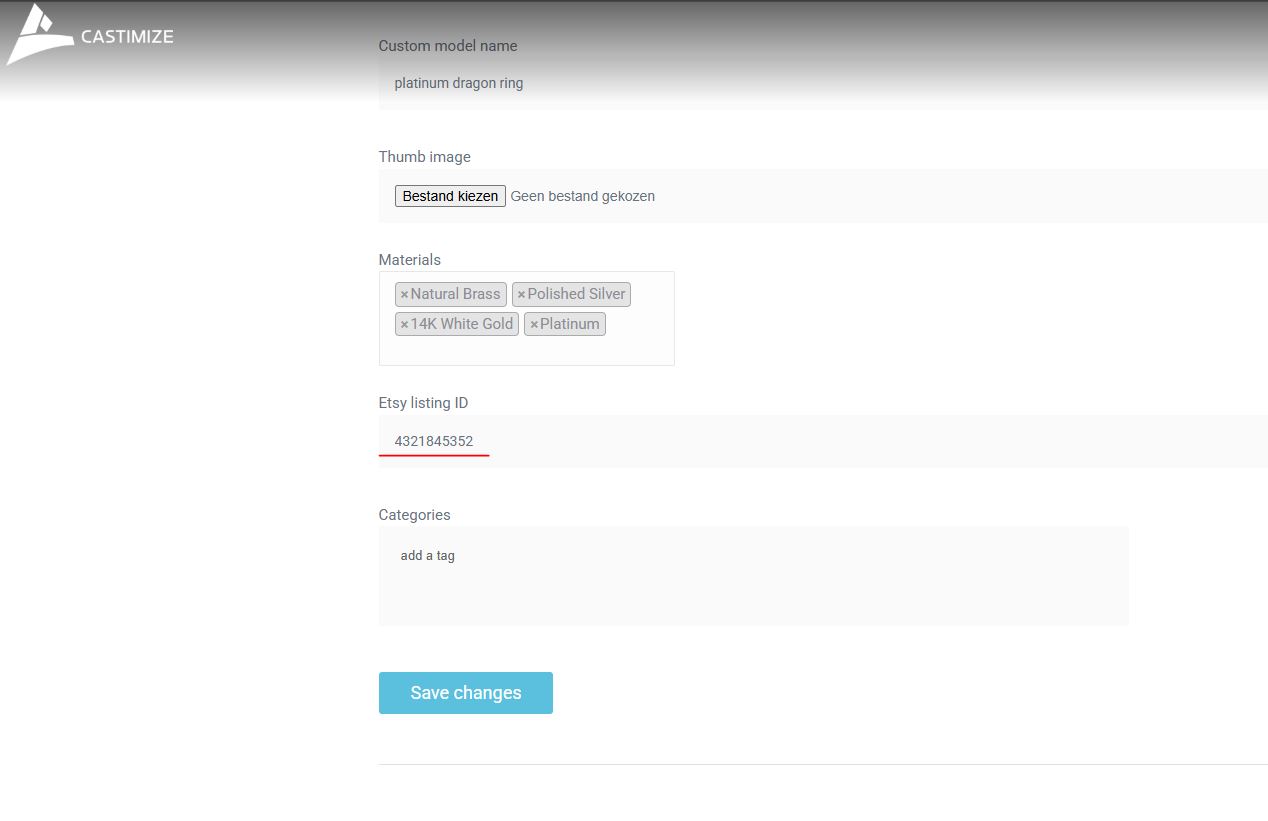The width and height of the screenshot is (1268, 821).
Task: Click the Thumb image label
Action: click(x=425, y=157)
